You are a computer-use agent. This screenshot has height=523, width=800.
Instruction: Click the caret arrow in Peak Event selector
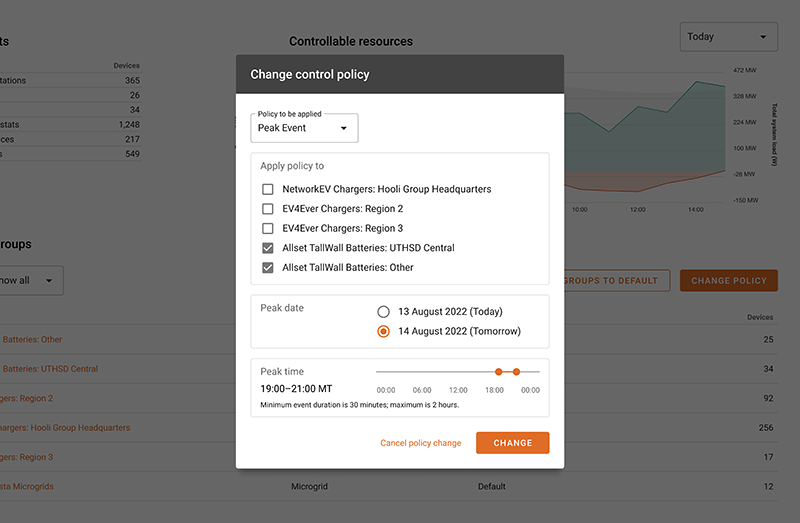344,128
